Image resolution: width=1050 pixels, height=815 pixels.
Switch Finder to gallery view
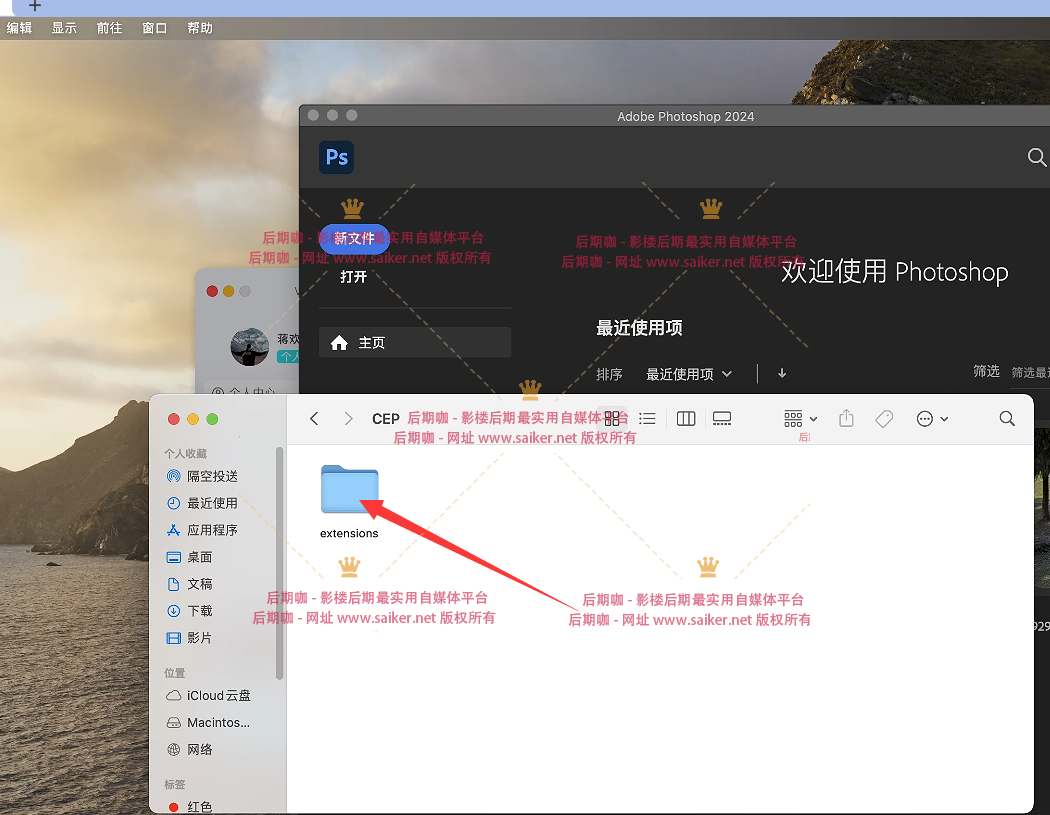click(722, 419)
